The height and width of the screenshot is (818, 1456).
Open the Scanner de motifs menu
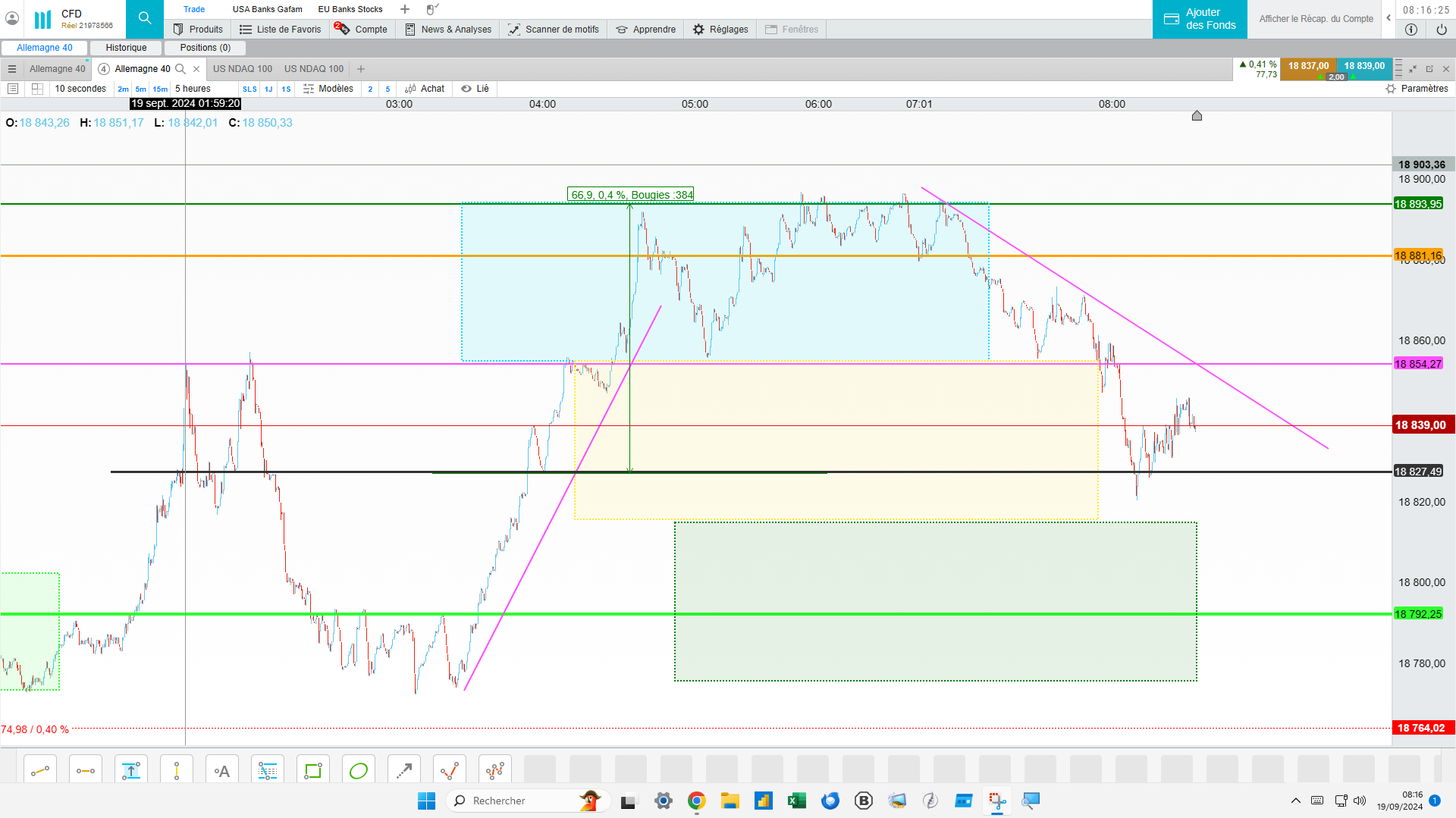(x=554, y=30)
